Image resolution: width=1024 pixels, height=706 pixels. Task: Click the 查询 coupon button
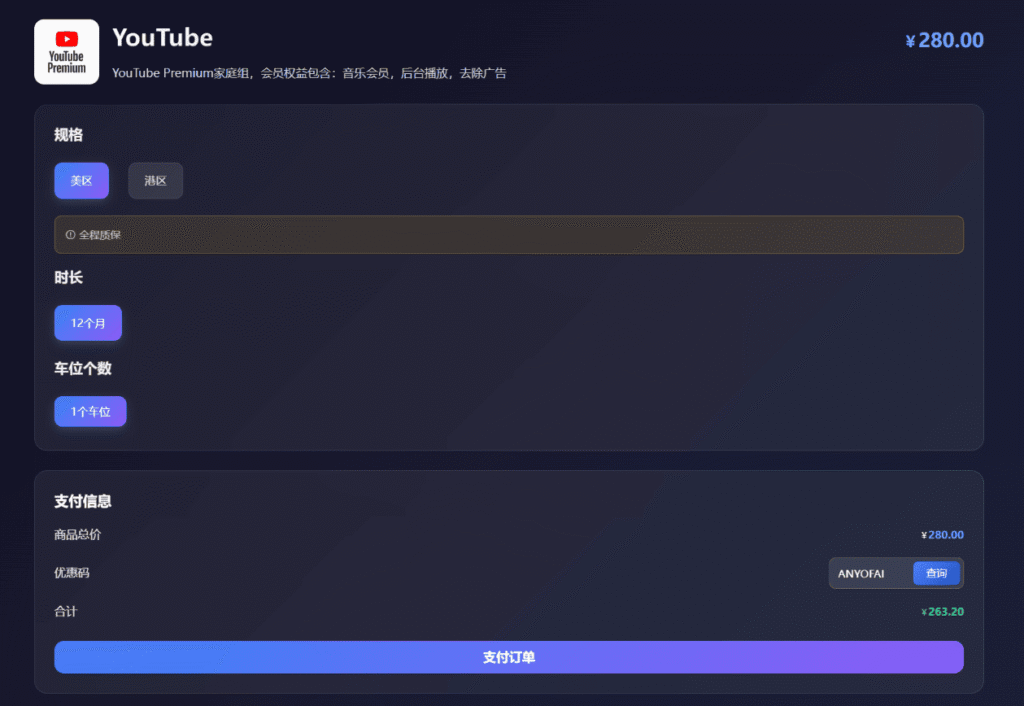[936, 573]
